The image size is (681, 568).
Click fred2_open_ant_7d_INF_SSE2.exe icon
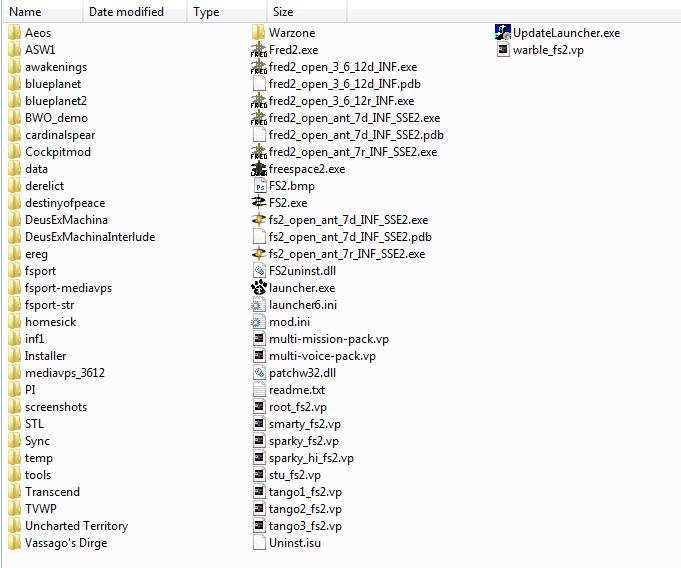[x=259, y=117]
